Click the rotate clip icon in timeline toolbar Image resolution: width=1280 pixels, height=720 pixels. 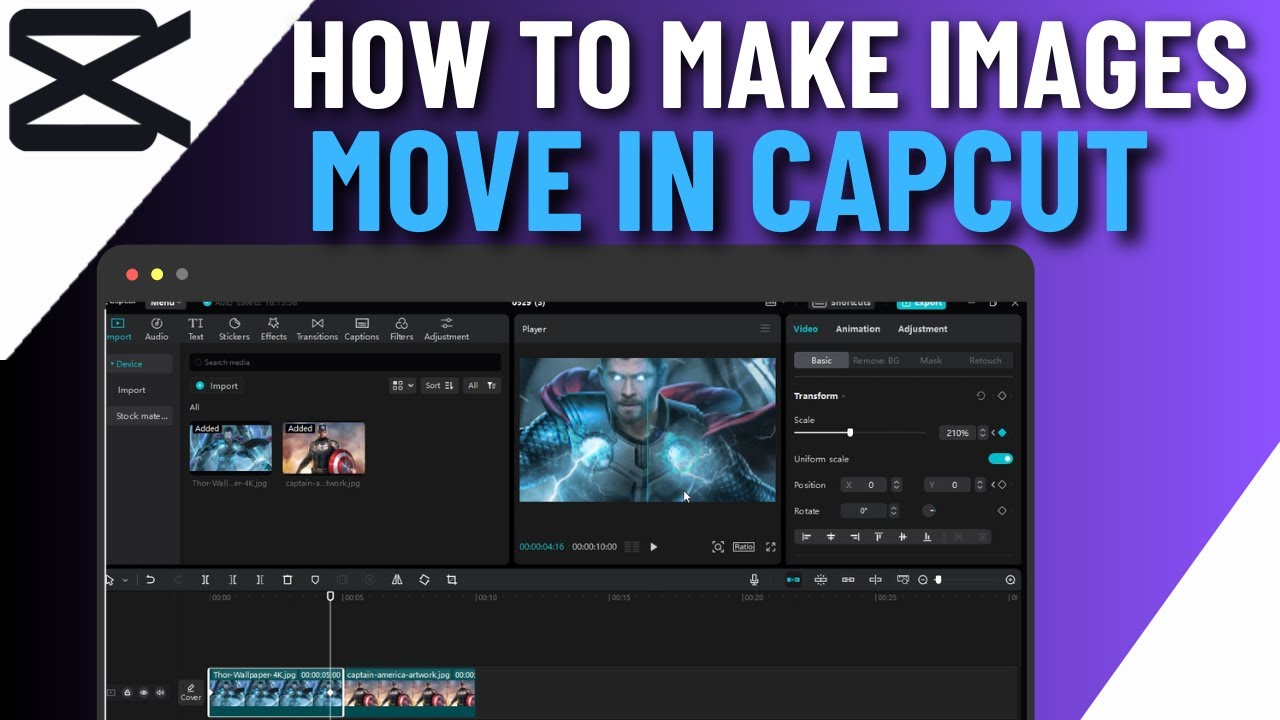point(424,579)
